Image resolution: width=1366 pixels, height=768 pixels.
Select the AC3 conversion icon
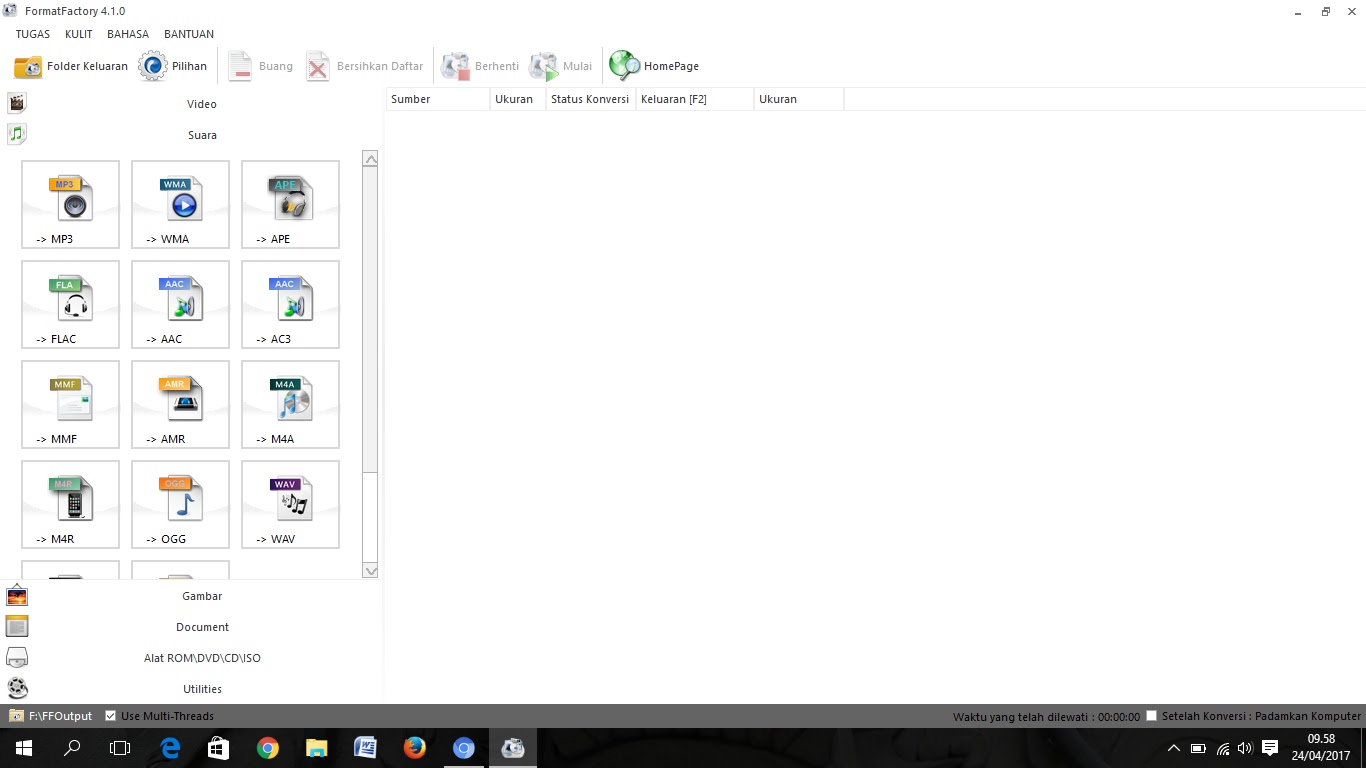[x=290, y=304]
